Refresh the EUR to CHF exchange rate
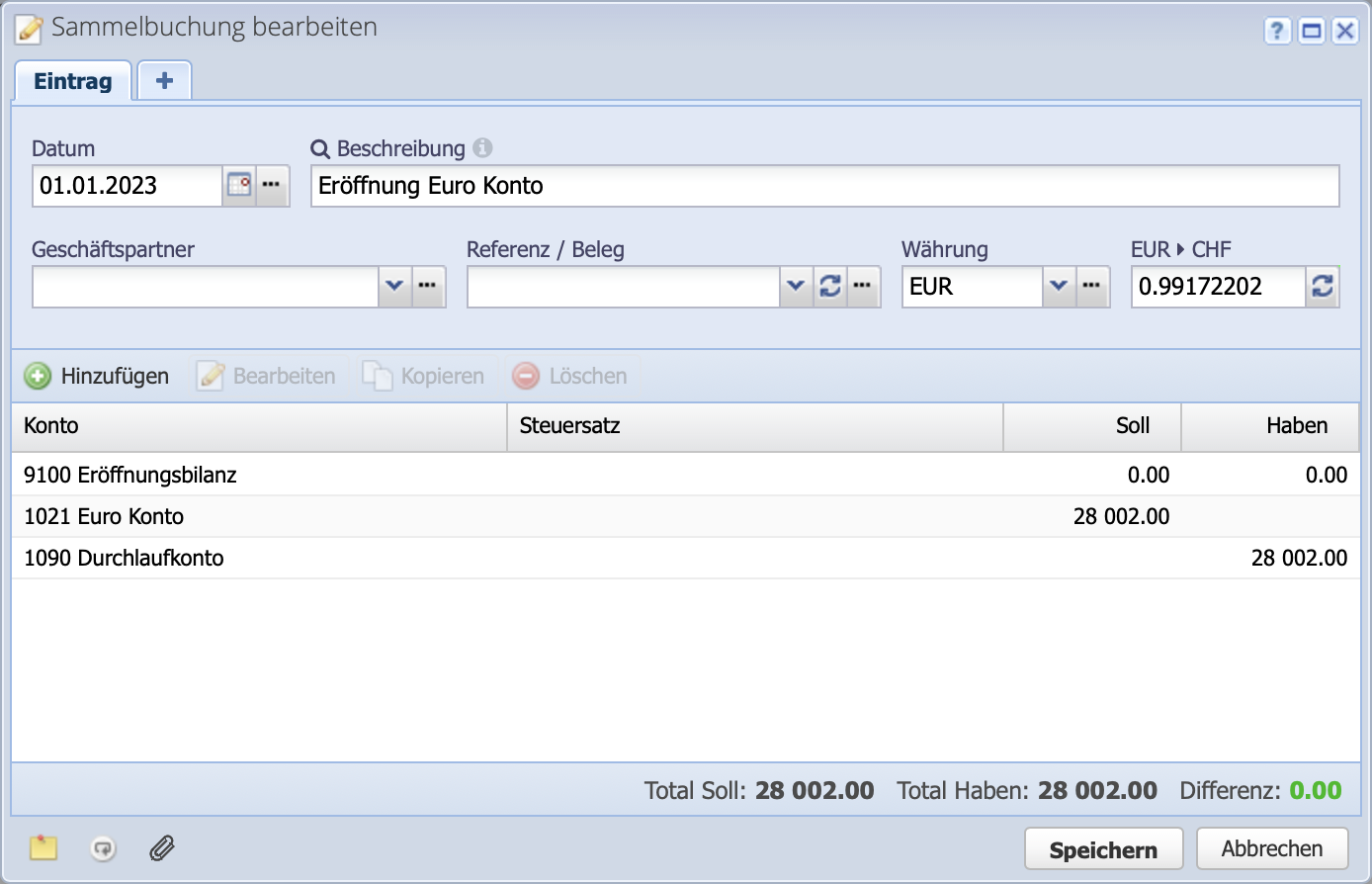This screenshot has width=1372, height=884. click(x=1322, y=287)
